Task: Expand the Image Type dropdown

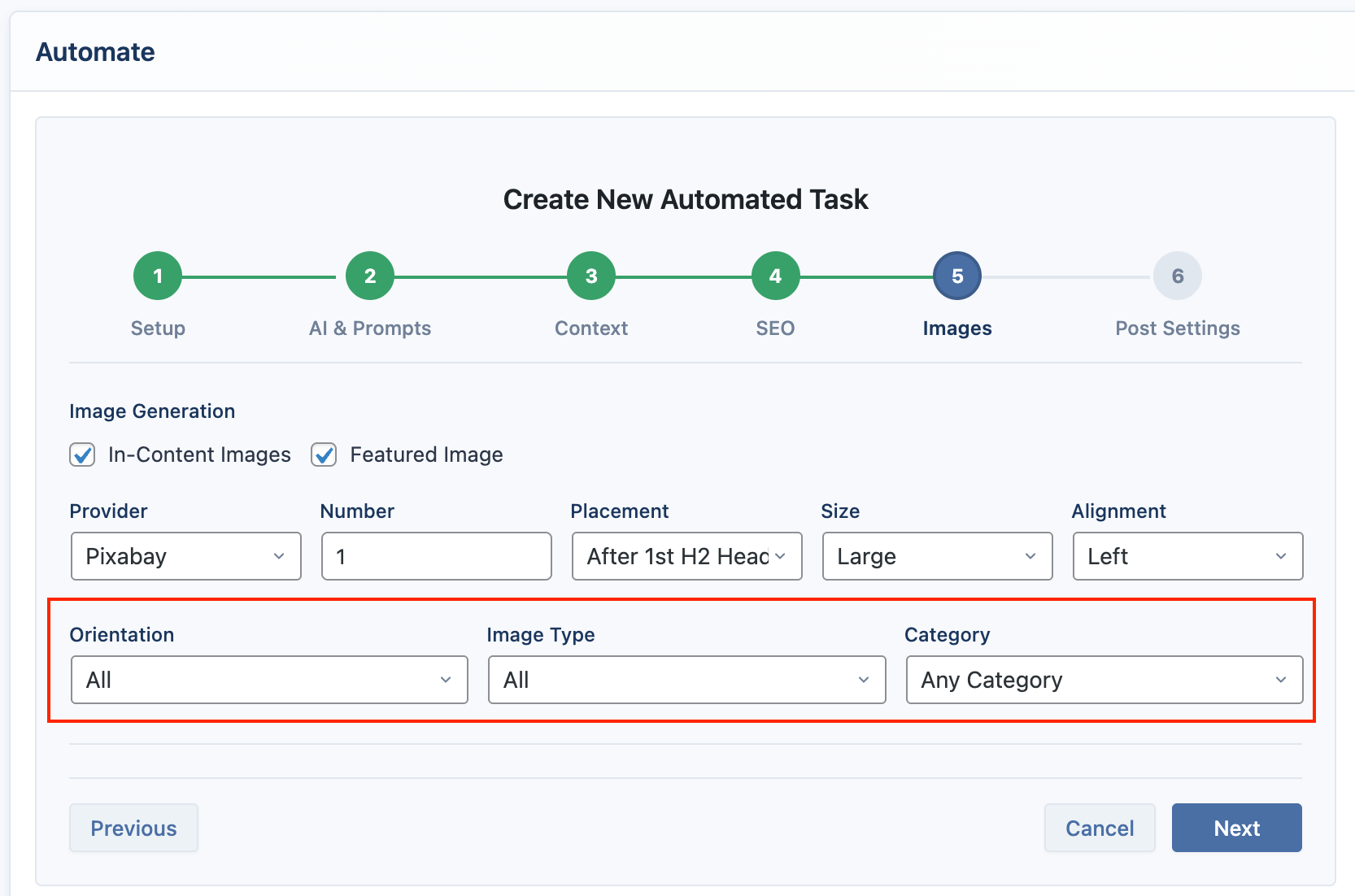Action: (687, 680)
